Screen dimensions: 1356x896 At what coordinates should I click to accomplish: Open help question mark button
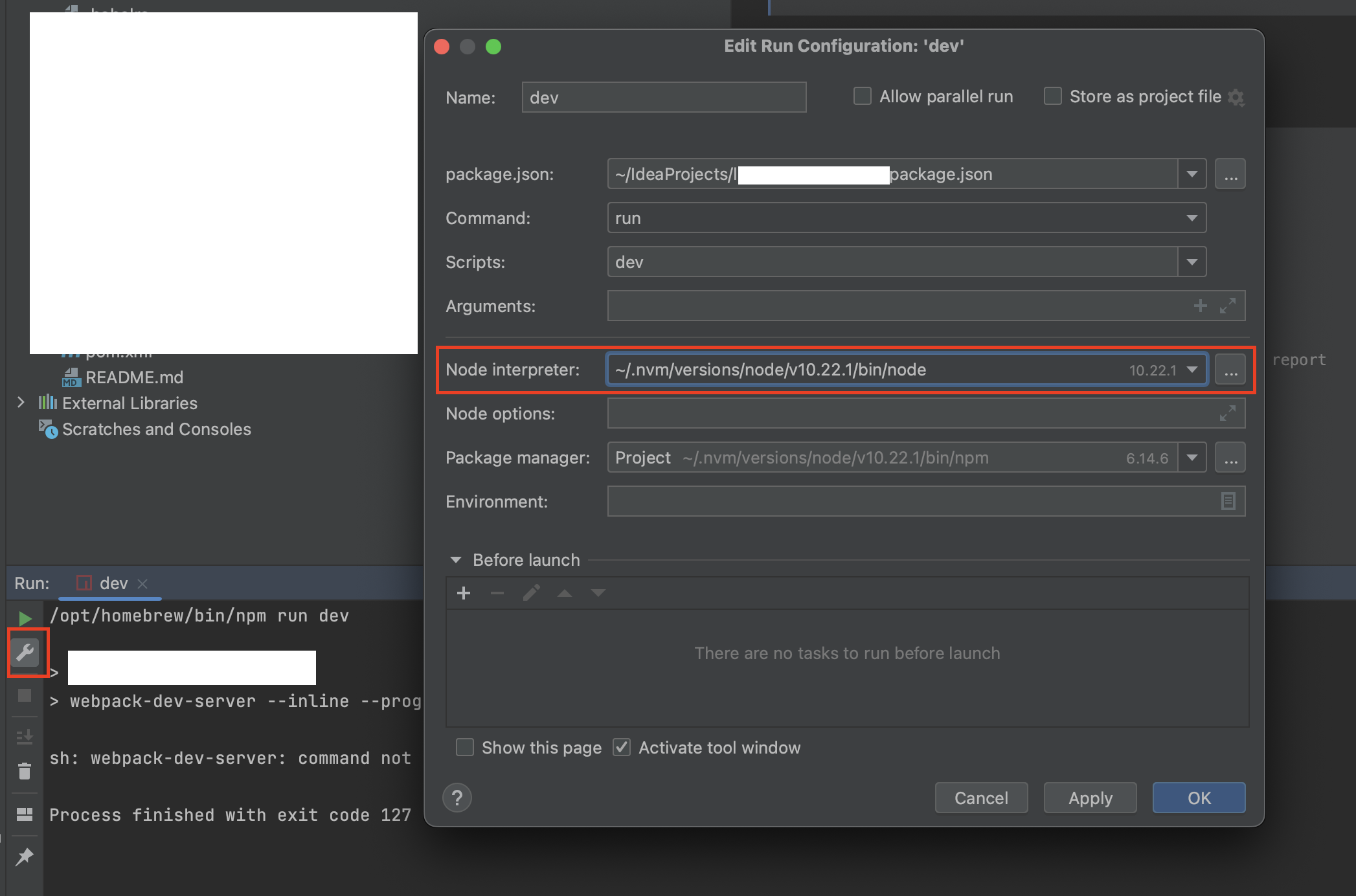(x=457, y=798)
